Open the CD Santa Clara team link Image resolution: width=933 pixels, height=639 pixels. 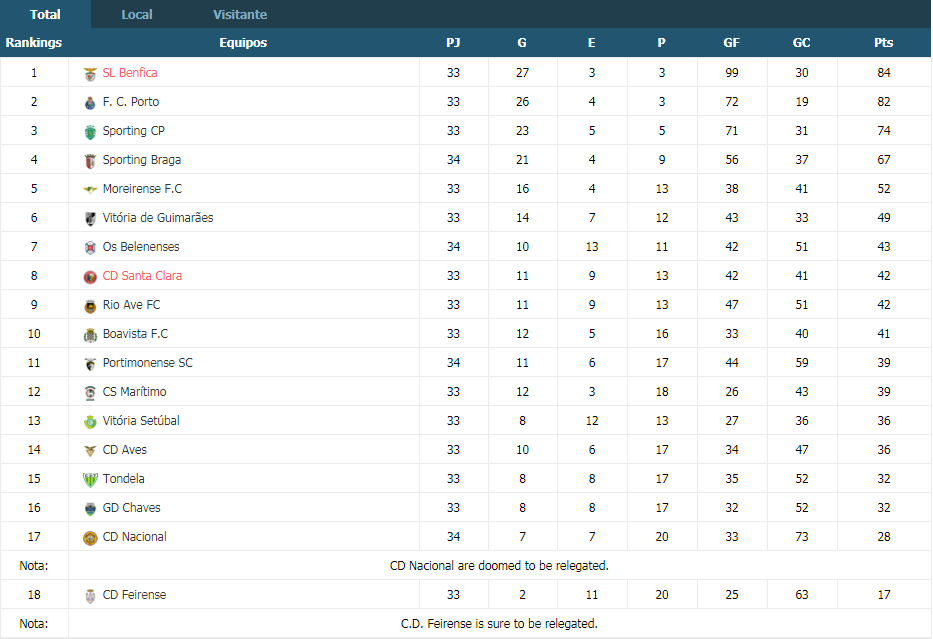(x=142, y=275)
